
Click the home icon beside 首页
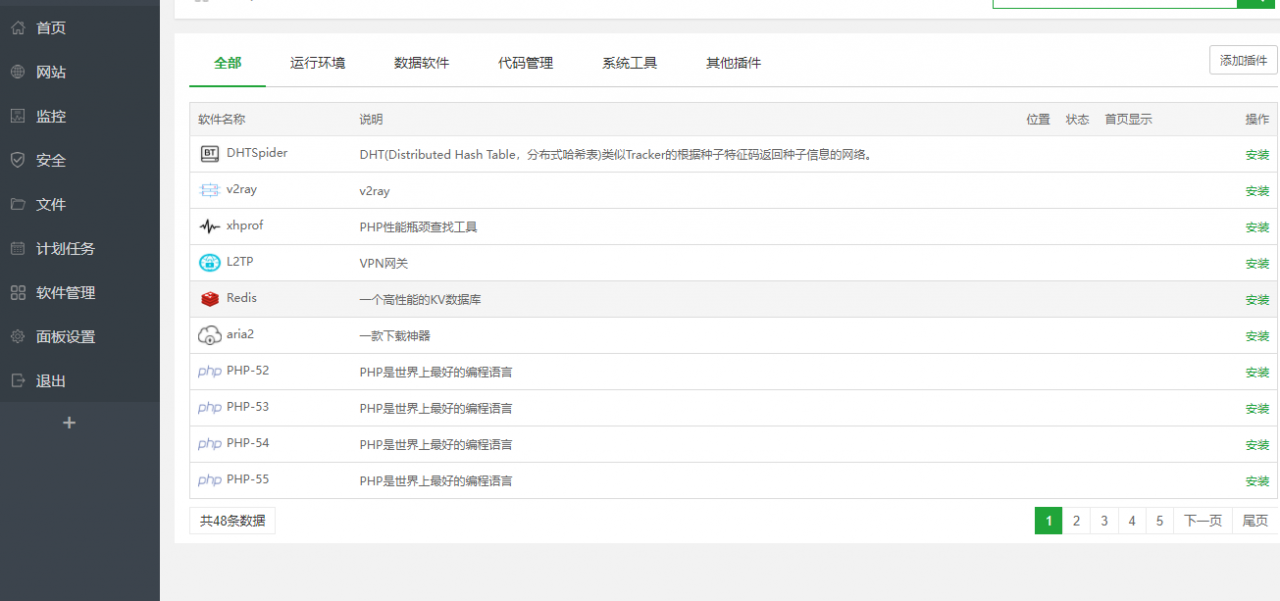pyautogui.click(x=17, y=28)
